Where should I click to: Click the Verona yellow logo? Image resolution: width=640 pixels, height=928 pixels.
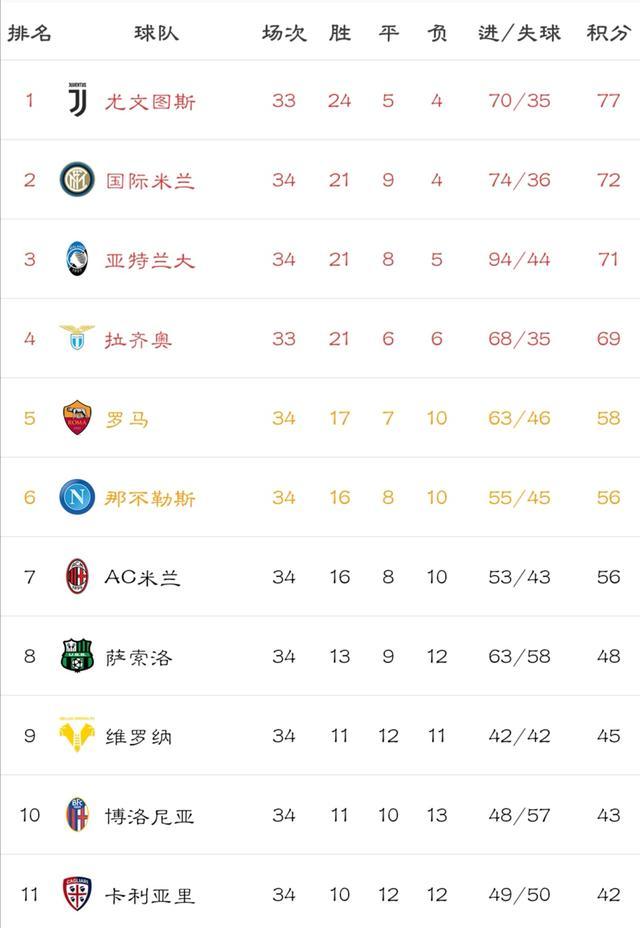77,734
